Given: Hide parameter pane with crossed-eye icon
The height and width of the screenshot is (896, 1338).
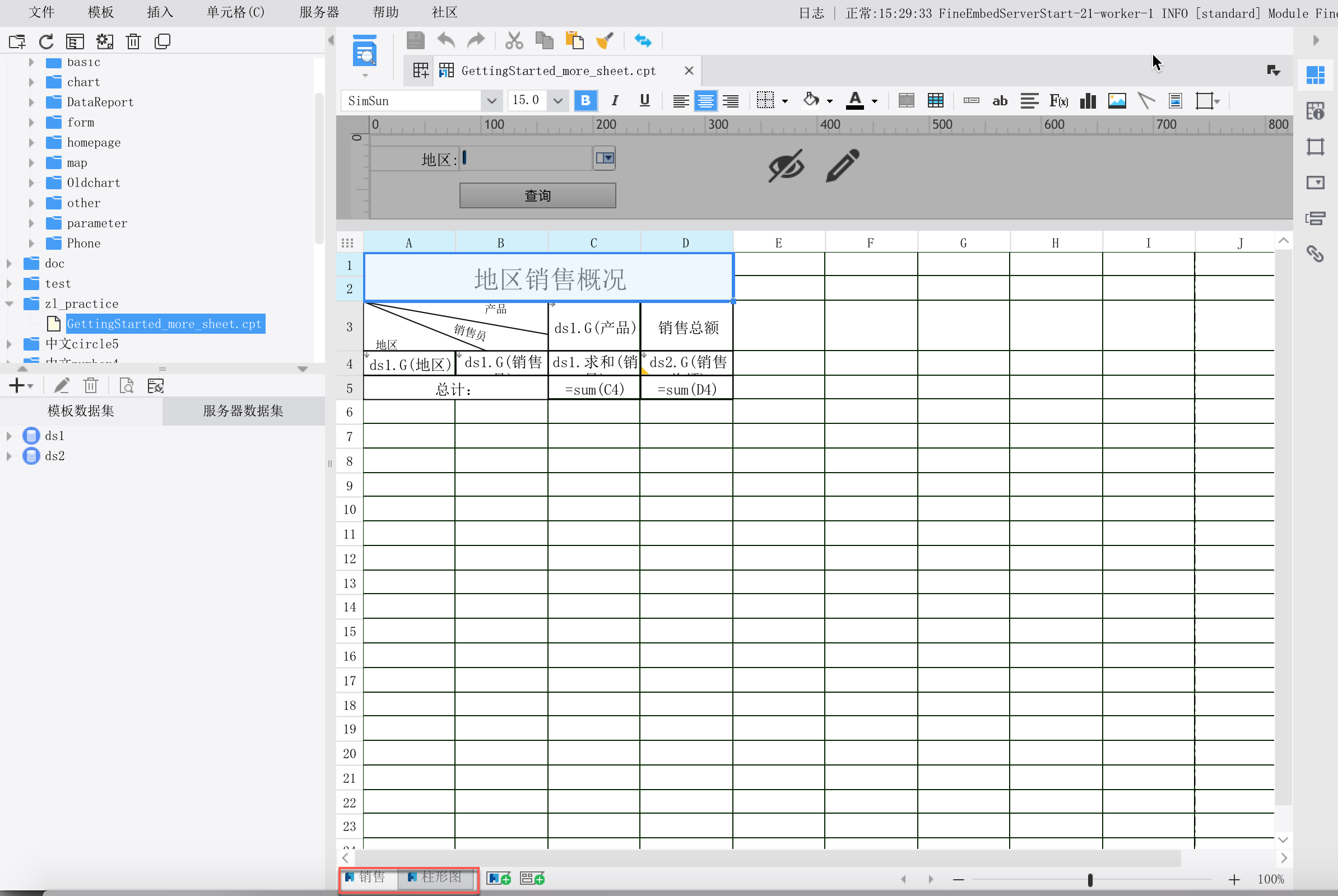Looking at the screenshot, I should click(x=786, y=166).
